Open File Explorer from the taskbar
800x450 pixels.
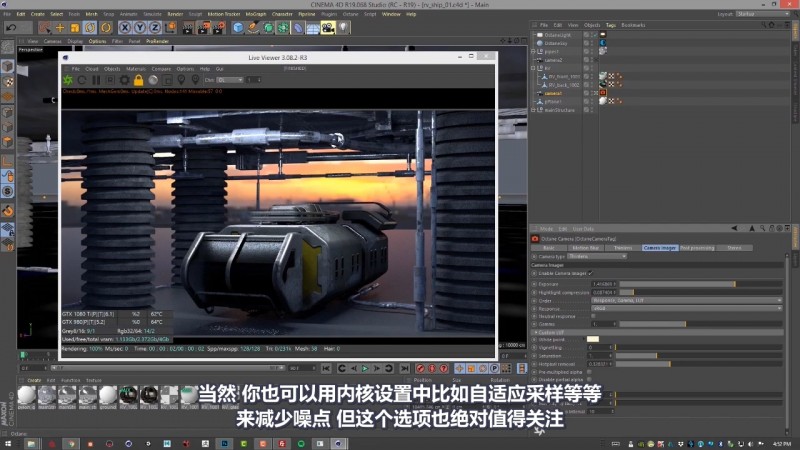31,444
